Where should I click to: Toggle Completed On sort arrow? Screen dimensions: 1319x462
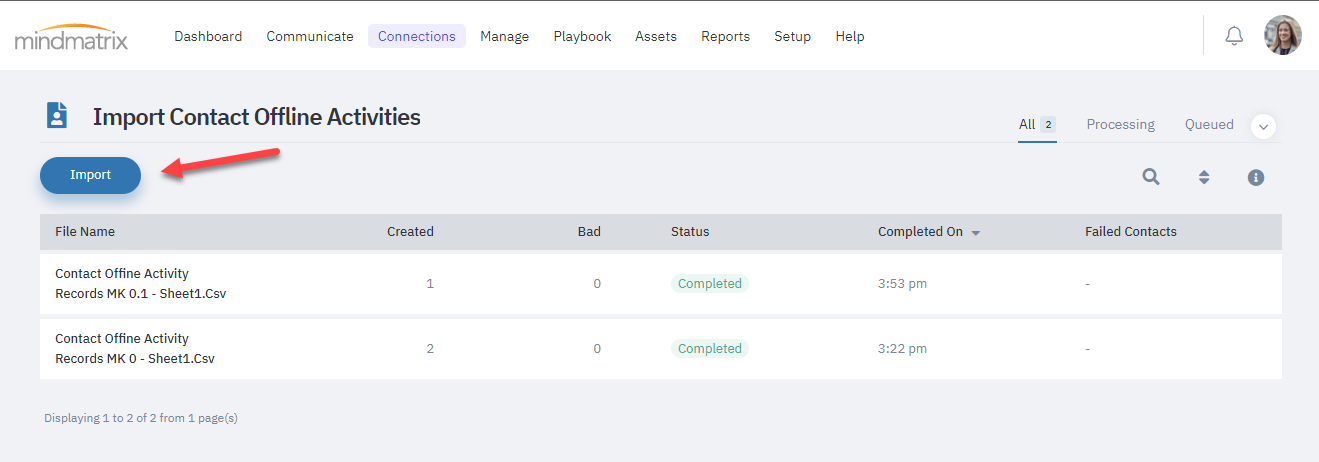pyautogui.click(x=976, y=232)
